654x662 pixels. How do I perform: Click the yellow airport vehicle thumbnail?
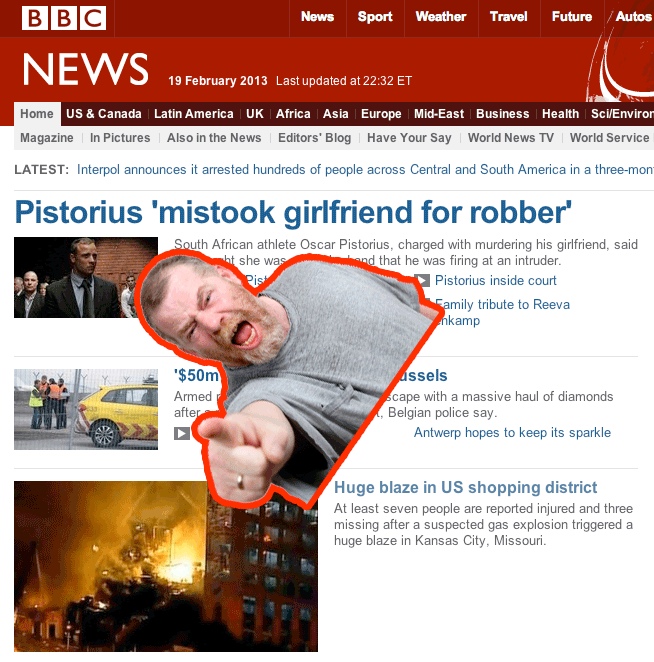(86, 410)
